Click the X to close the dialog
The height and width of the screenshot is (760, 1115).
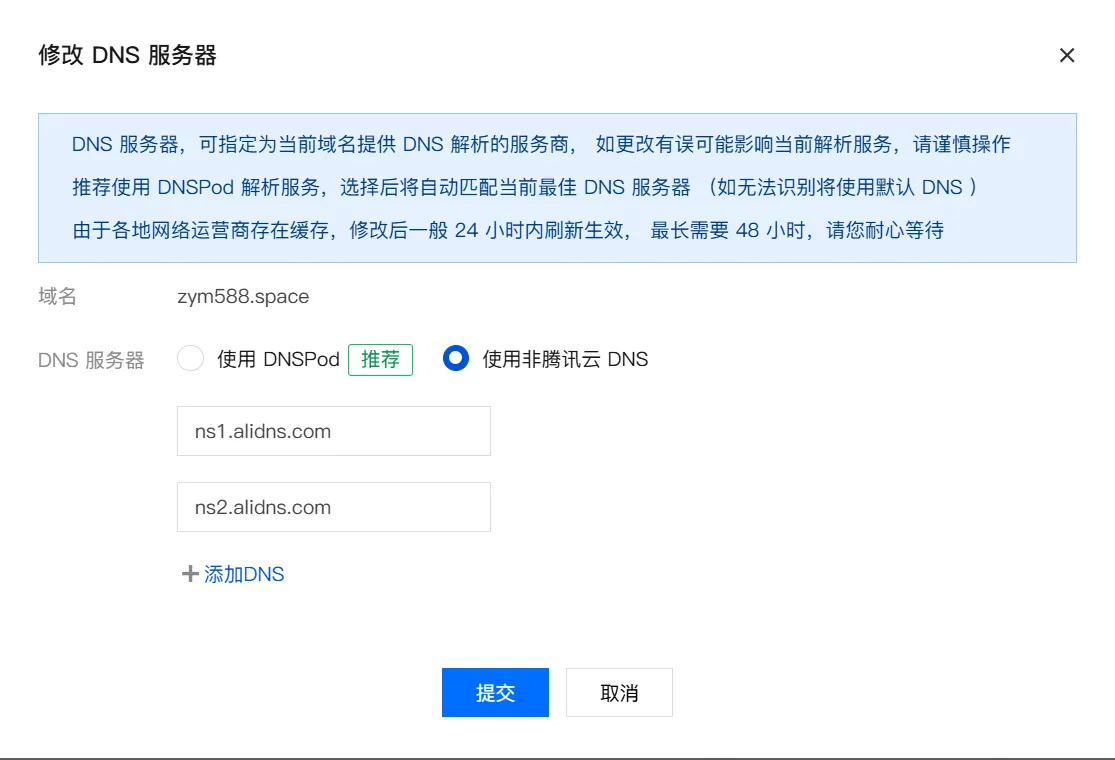(x=1067, y=55)
